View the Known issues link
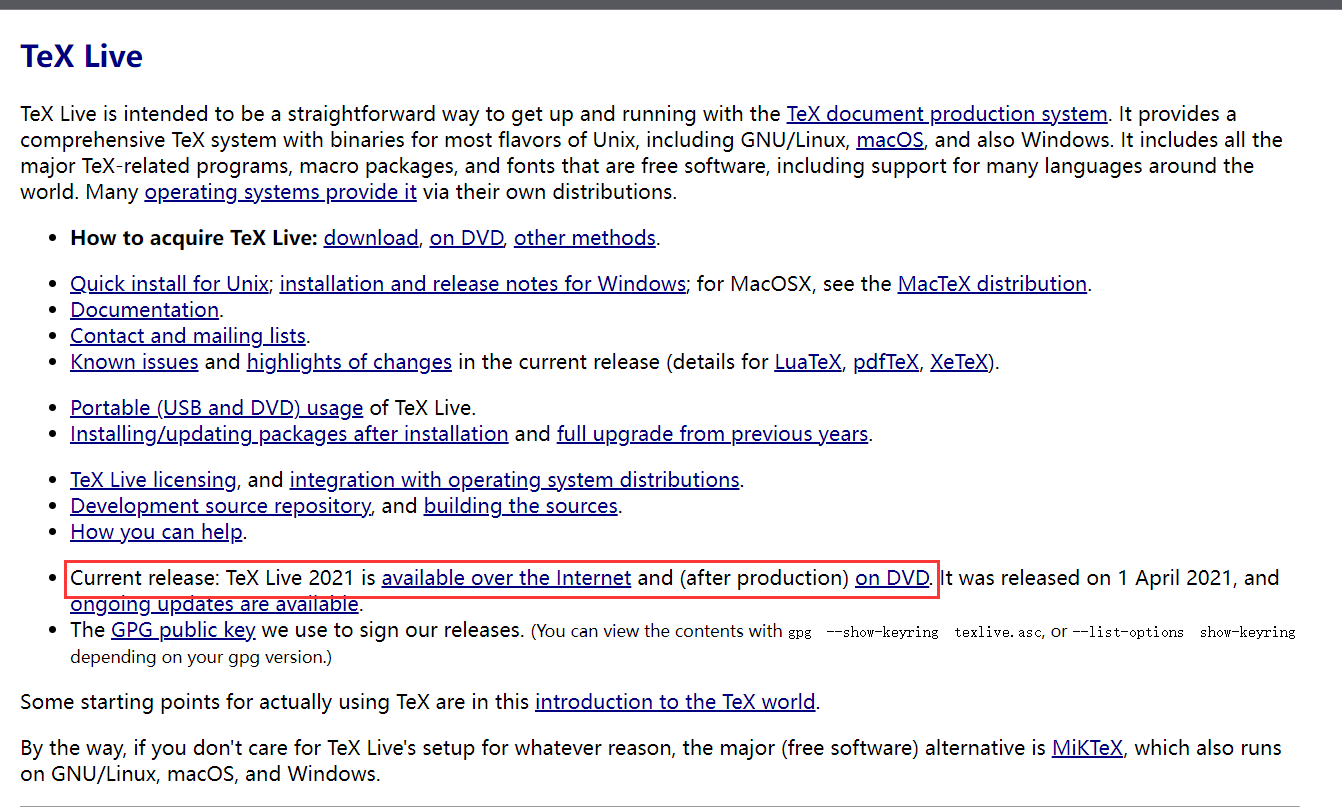Viewport: 1342px width, 807px height. pyautogui.click(x=134, y=362)
